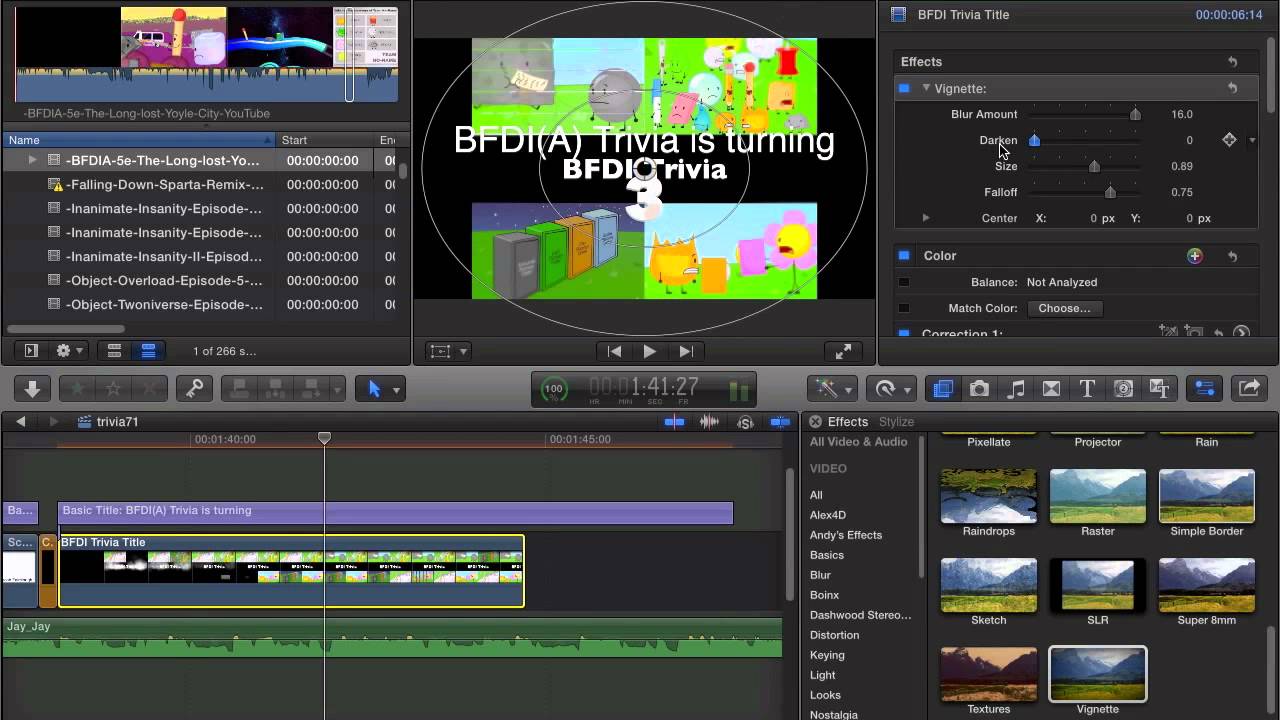Open the Photos Browser camera icon
Image resolution: width=1280 pixels, height=720 pixels.
tap(979, 389)
